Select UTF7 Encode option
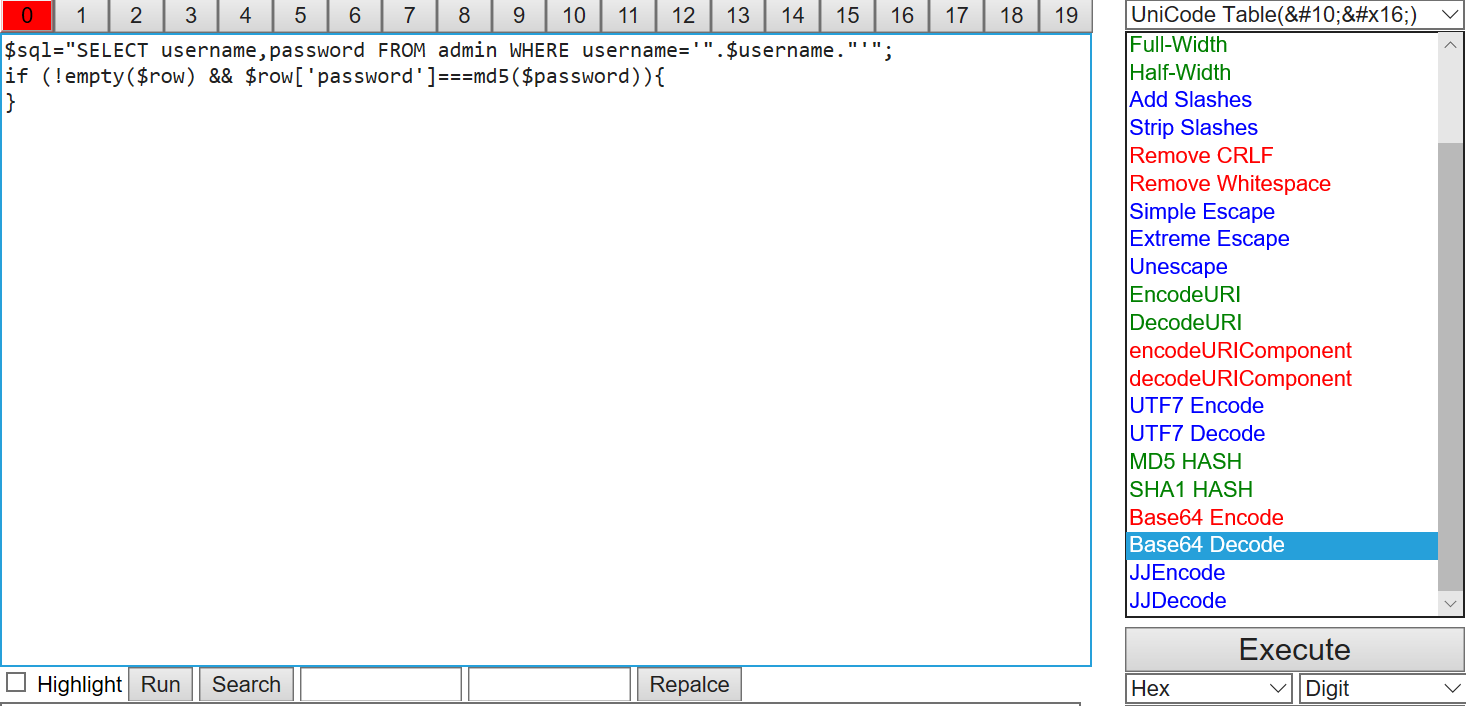Screen dimensions: 1466x706 point(1282,406)
